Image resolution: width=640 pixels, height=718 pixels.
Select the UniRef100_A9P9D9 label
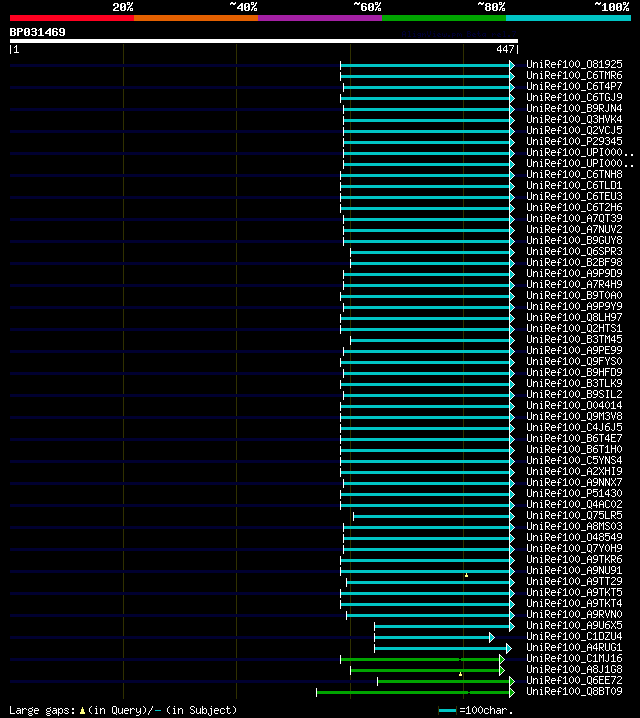coord(574,273)
